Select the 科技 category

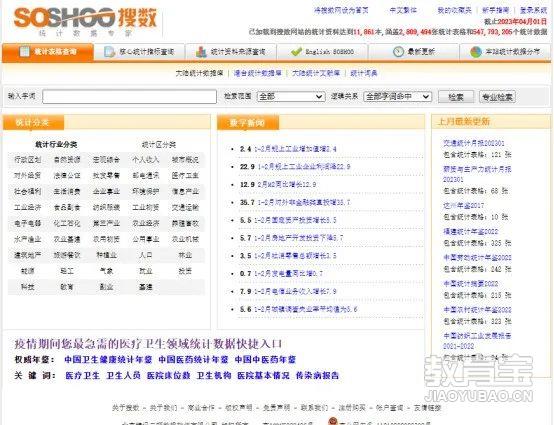pos(28,287)
